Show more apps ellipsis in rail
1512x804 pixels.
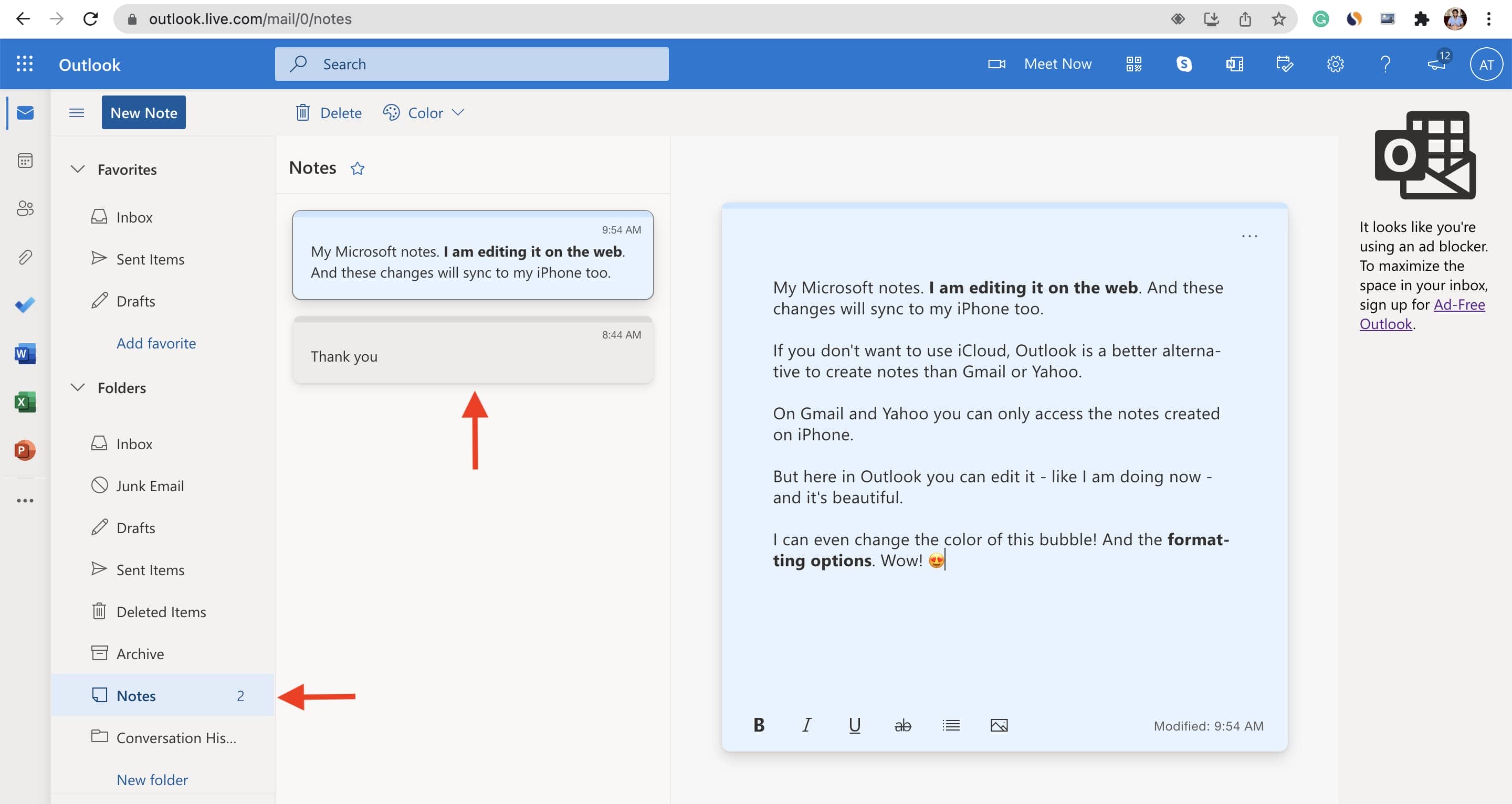25,501
